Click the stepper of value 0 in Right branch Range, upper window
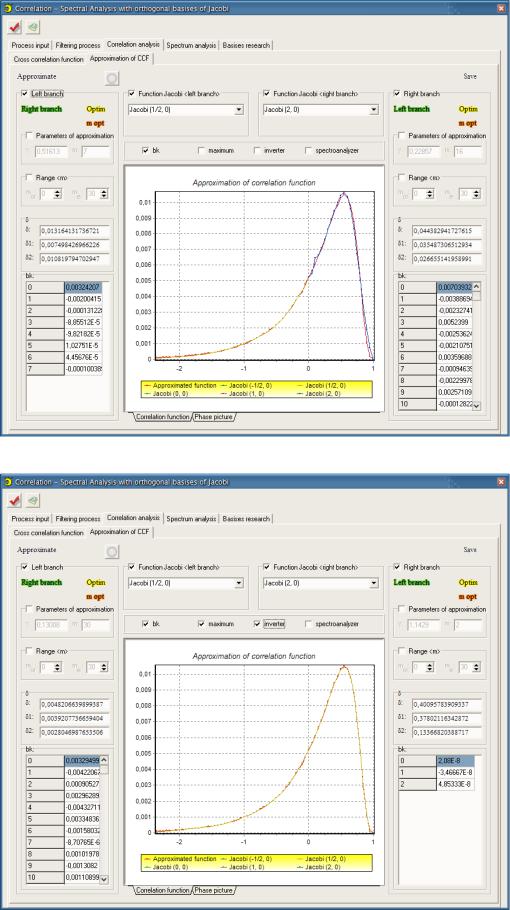Screen dimensions: 510x910 click(x=429, y=194)
